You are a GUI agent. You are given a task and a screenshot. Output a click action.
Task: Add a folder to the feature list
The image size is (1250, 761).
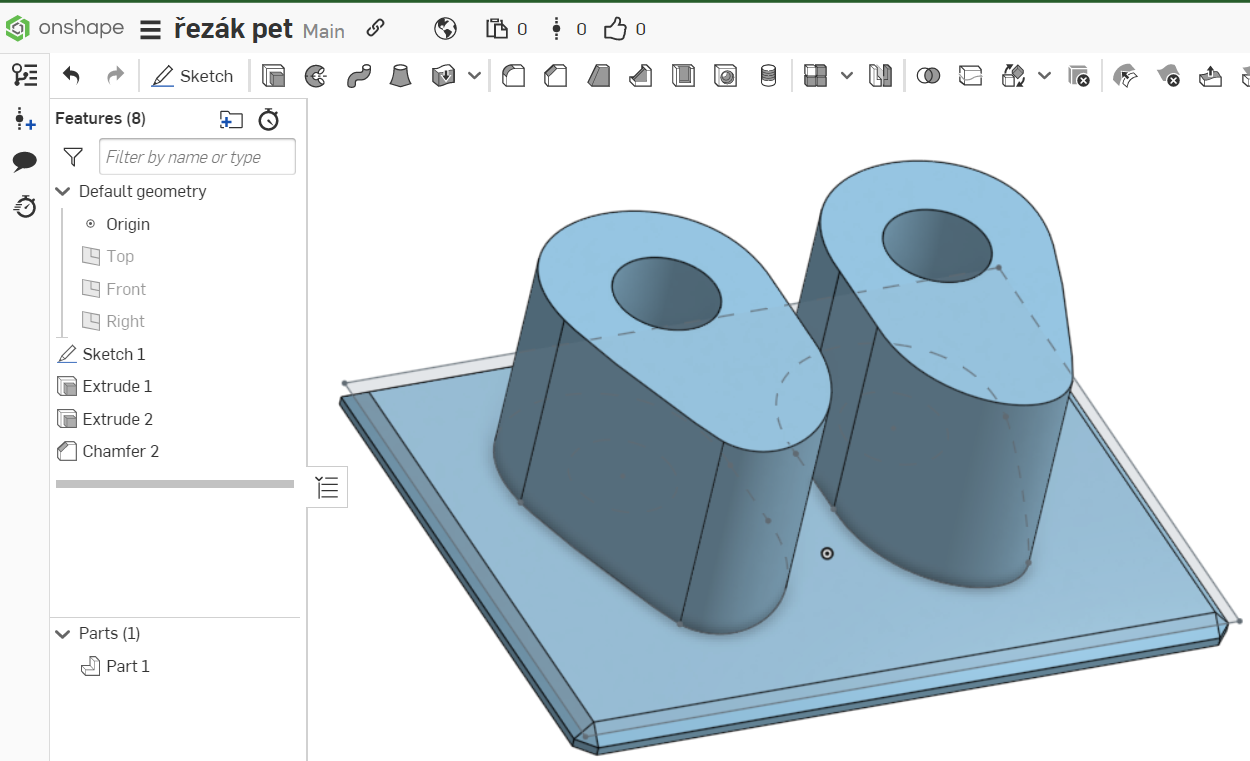coord(231,120)
